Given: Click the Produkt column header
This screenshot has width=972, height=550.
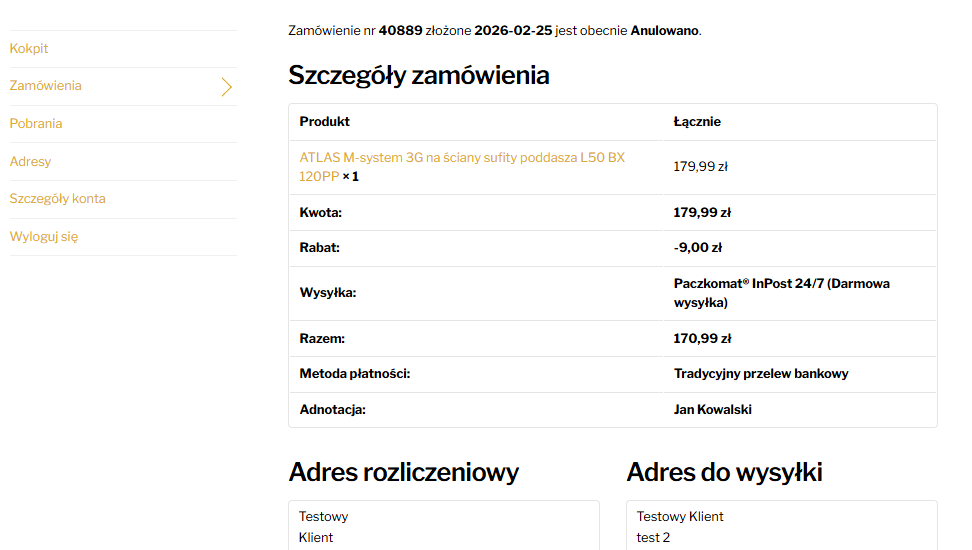Looking at the screenshot, I should 325,122.
